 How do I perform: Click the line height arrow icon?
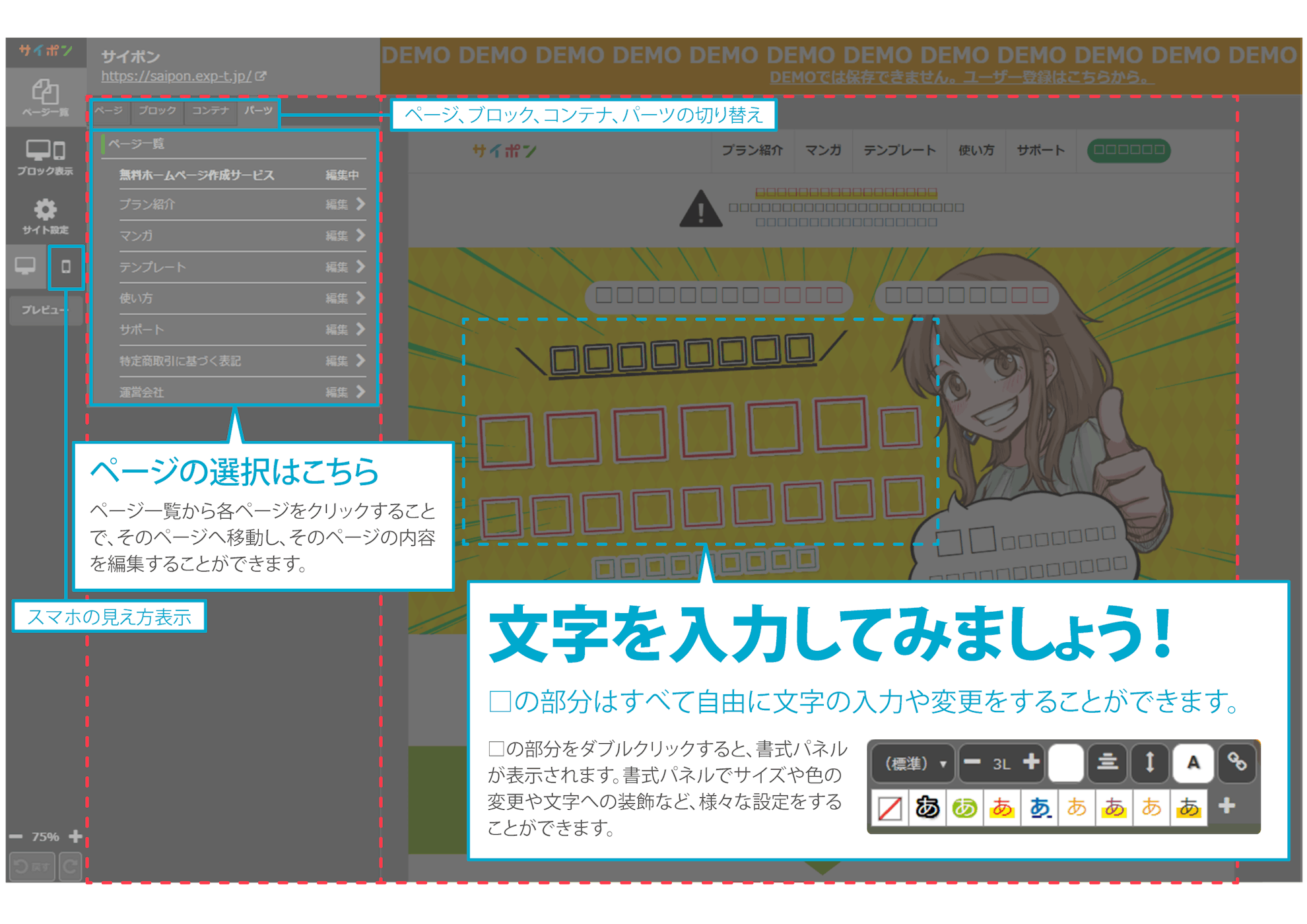(1149, 763)
